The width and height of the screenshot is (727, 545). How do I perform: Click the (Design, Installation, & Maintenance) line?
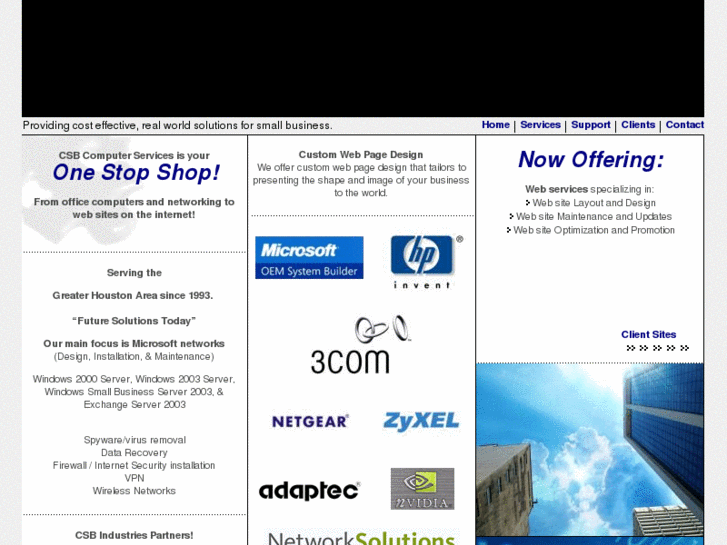134,357
